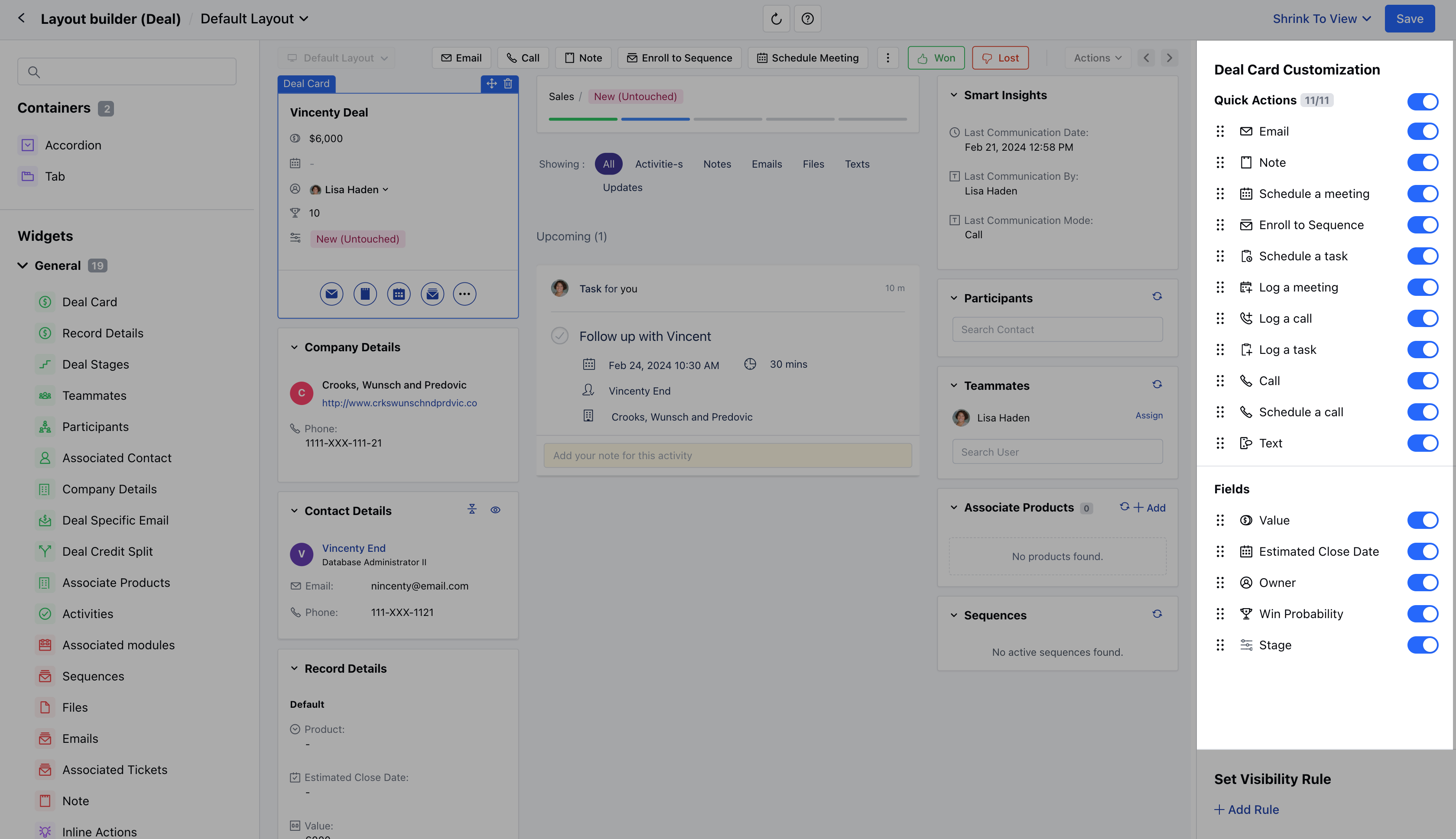
Task: Turn off Schedule a meeting toggle
Action: [1423, 194]
